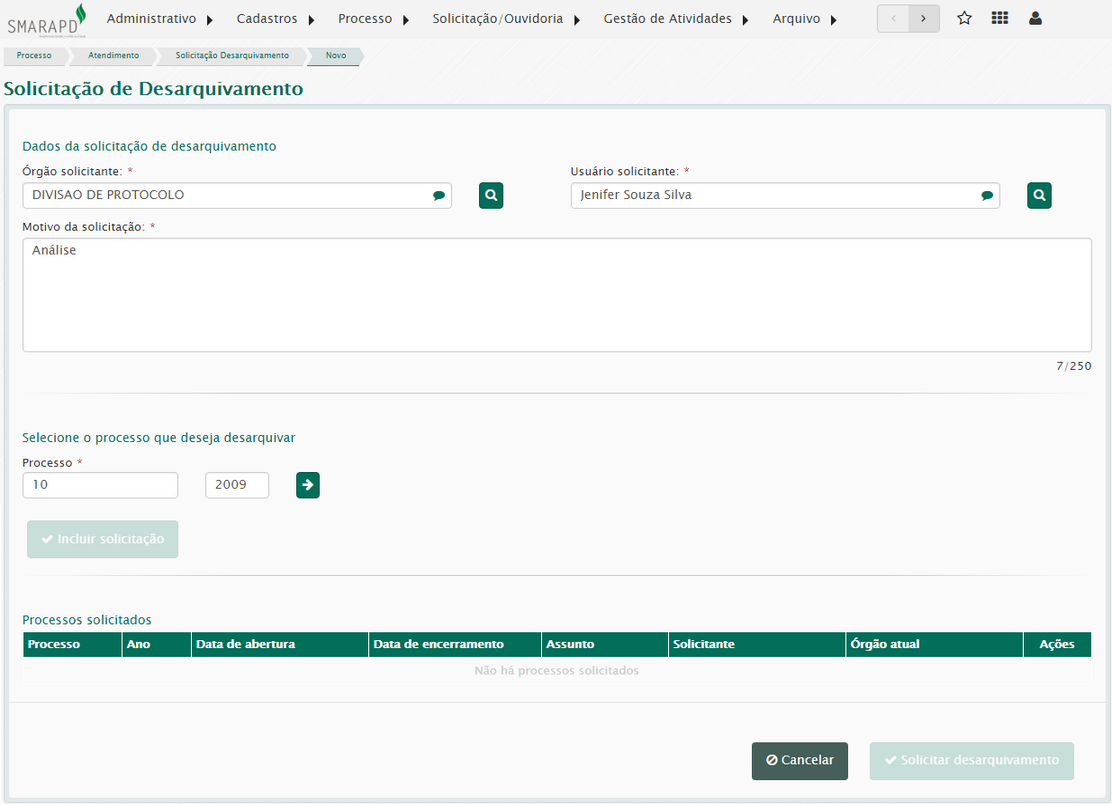1112x804 pixels.
Task: Click the Atendimento breadcrumb
Action: 111,56
